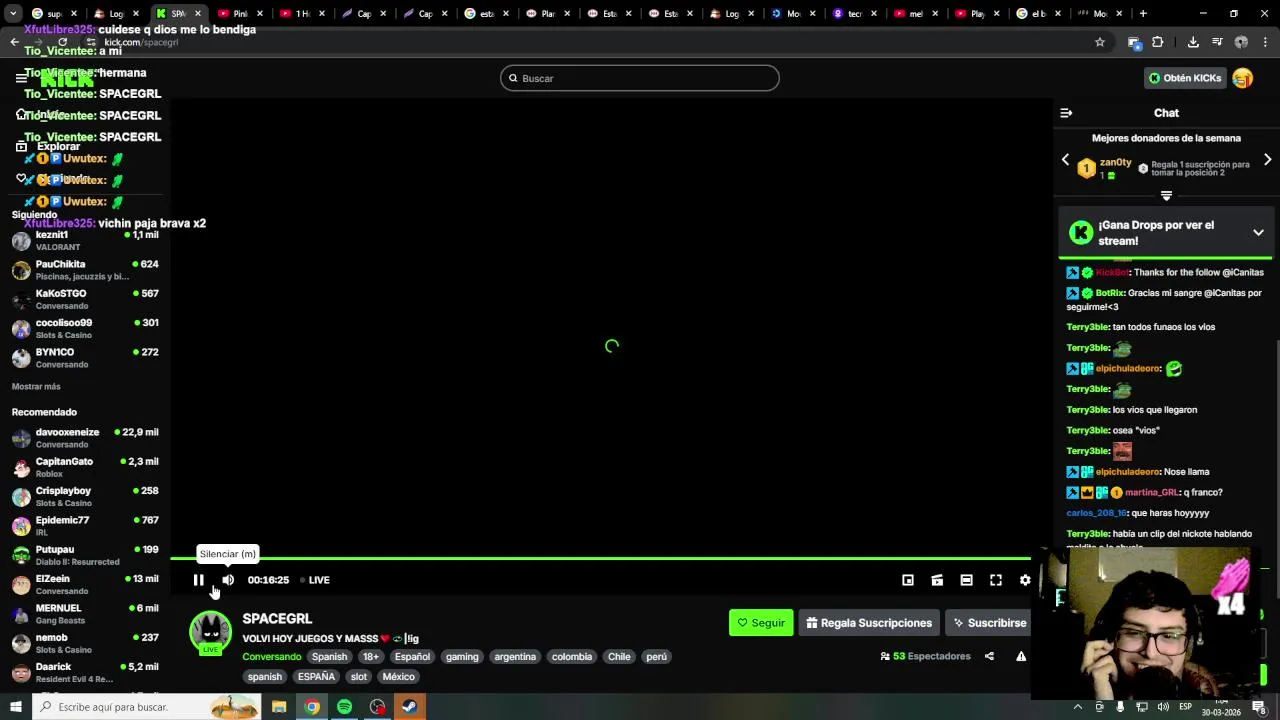
Task: Click the Suscribirse button
Action: [x=988, y=623]
